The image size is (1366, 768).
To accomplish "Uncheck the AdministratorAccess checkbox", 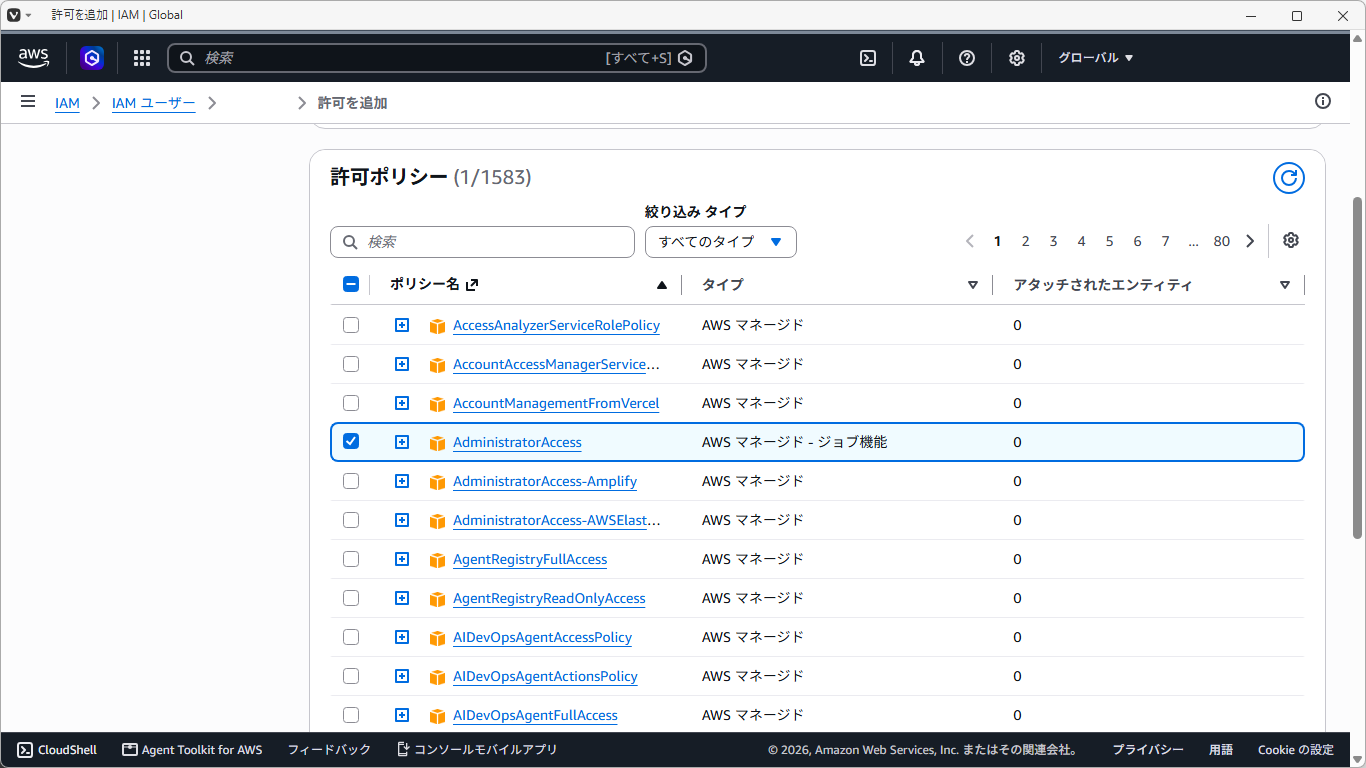I will (x=351, y=441).
